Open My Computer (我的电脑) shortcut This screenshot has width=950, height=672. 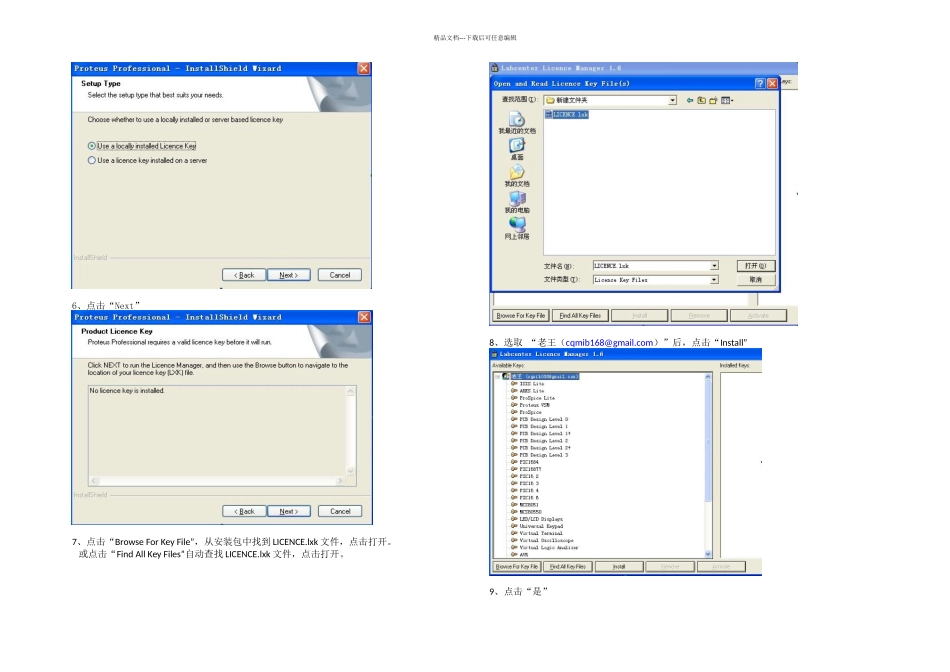click(x=517, y=202)
